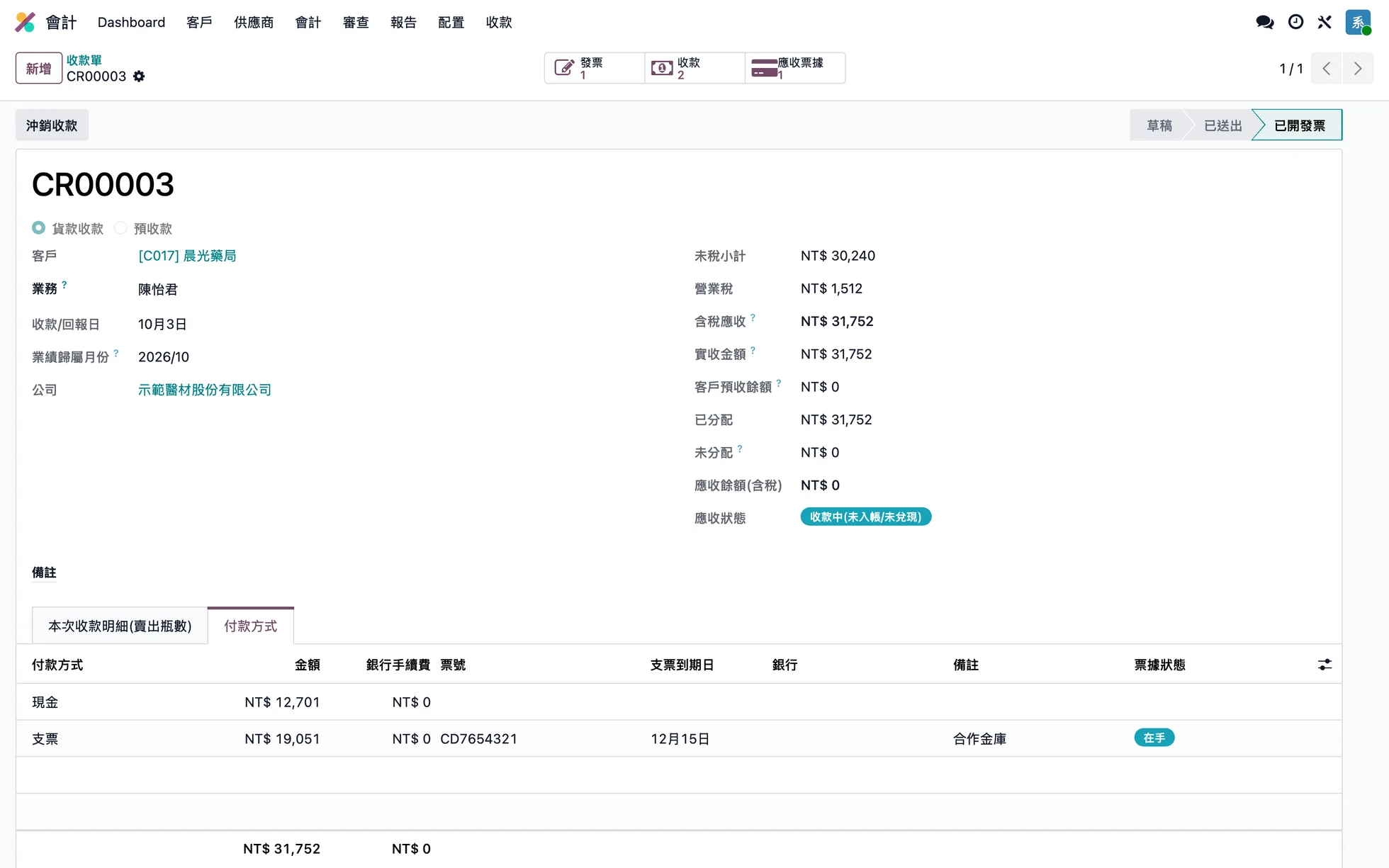Click the 收款中(未入帳/未兌現) status badge

(x=865, y=517)
